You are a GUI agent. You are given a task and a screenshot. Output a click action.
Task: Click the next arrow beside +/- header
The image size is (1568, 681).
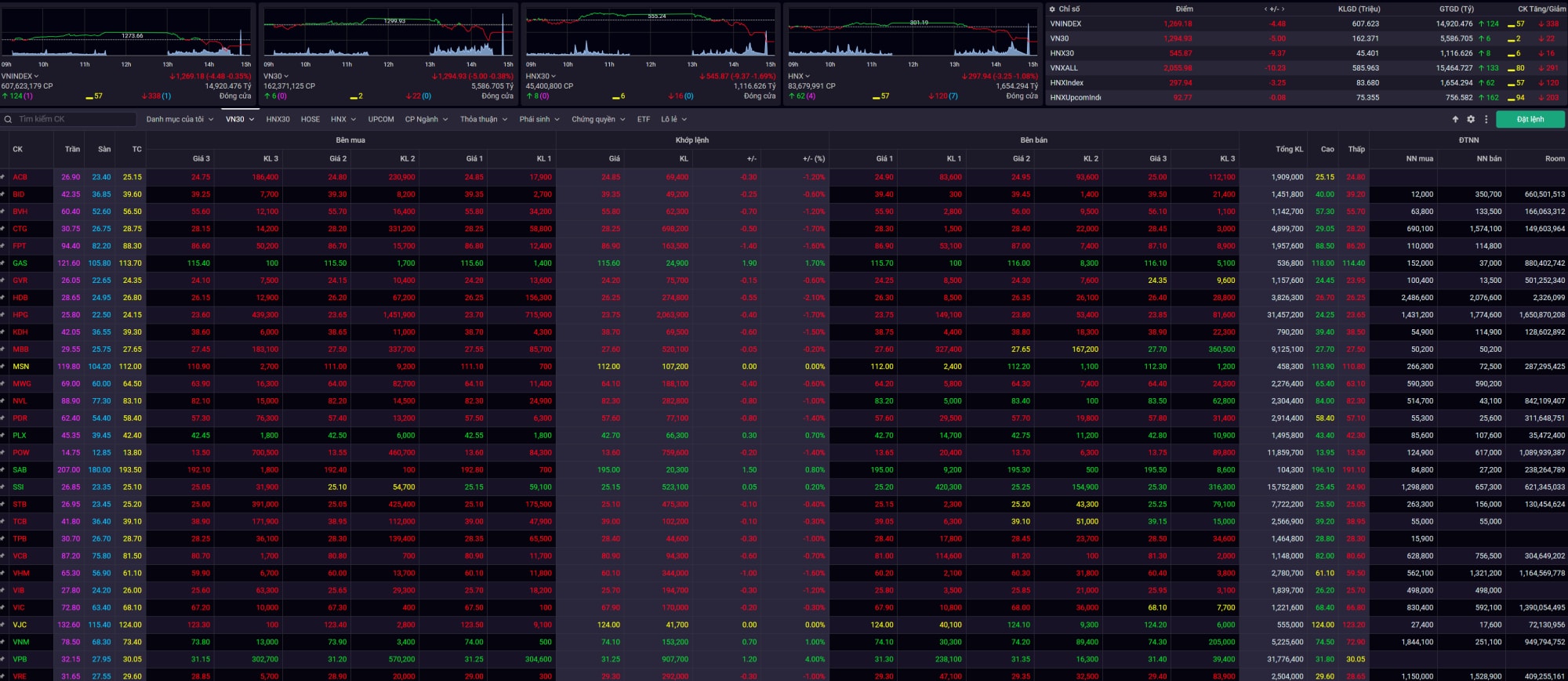[1283, 9]
